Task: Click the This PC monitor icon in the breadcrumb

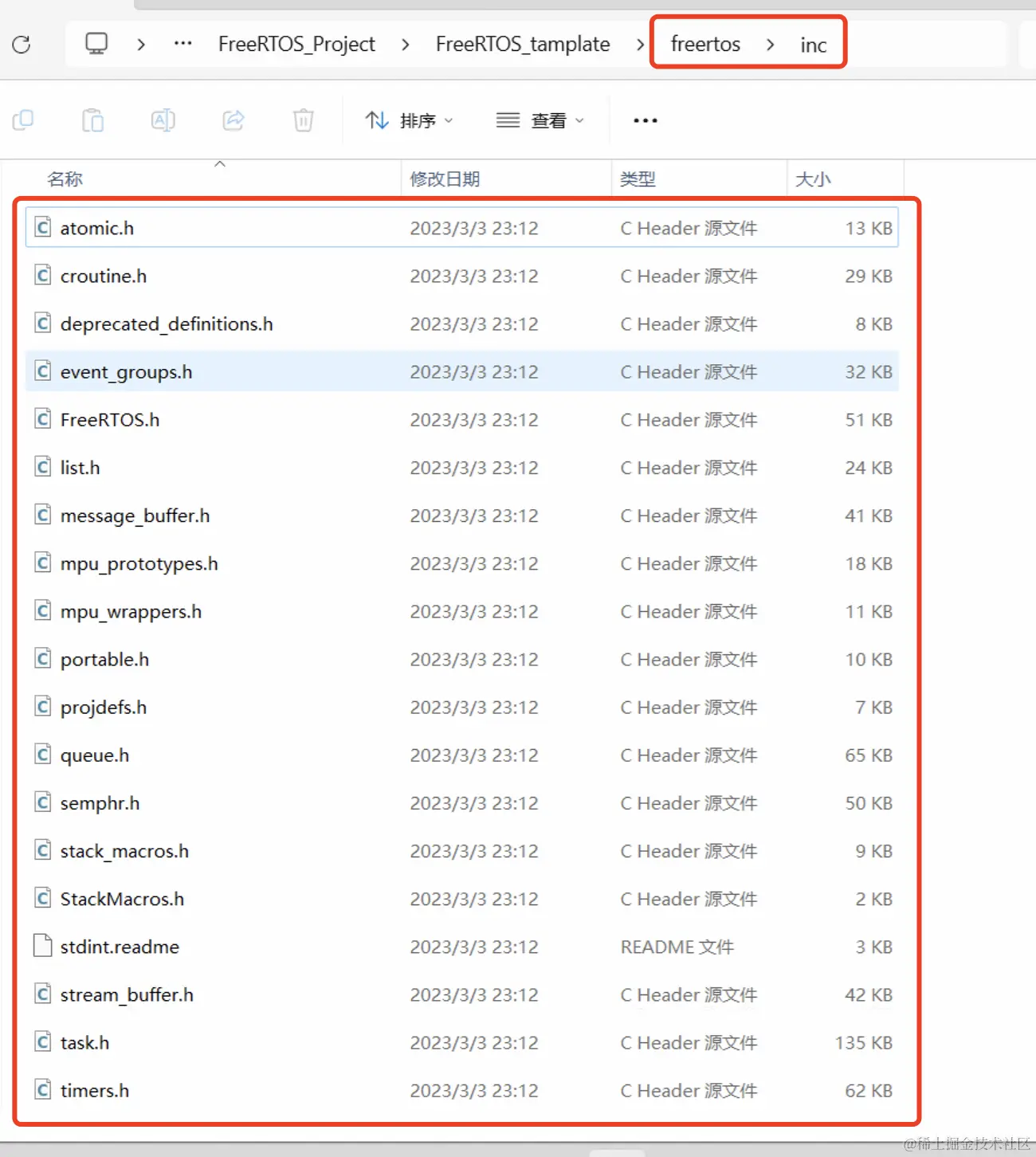Action: 96,43
